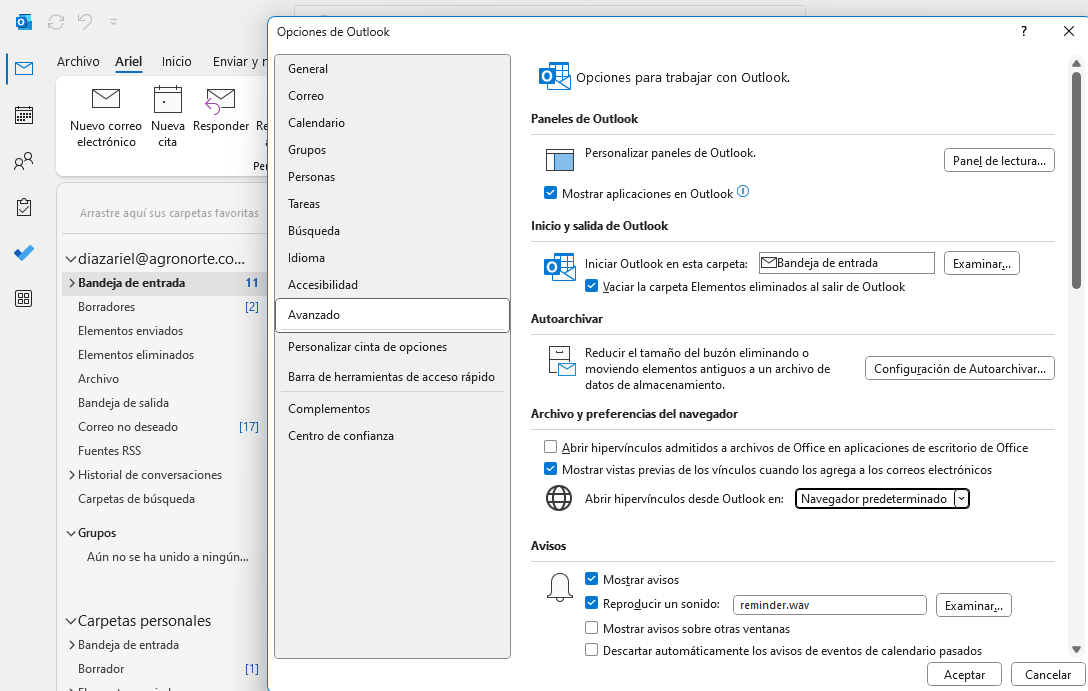Click the Outlook logo in options header
The height and width of the screenshot is (691, 1088).
click(554, 76)
